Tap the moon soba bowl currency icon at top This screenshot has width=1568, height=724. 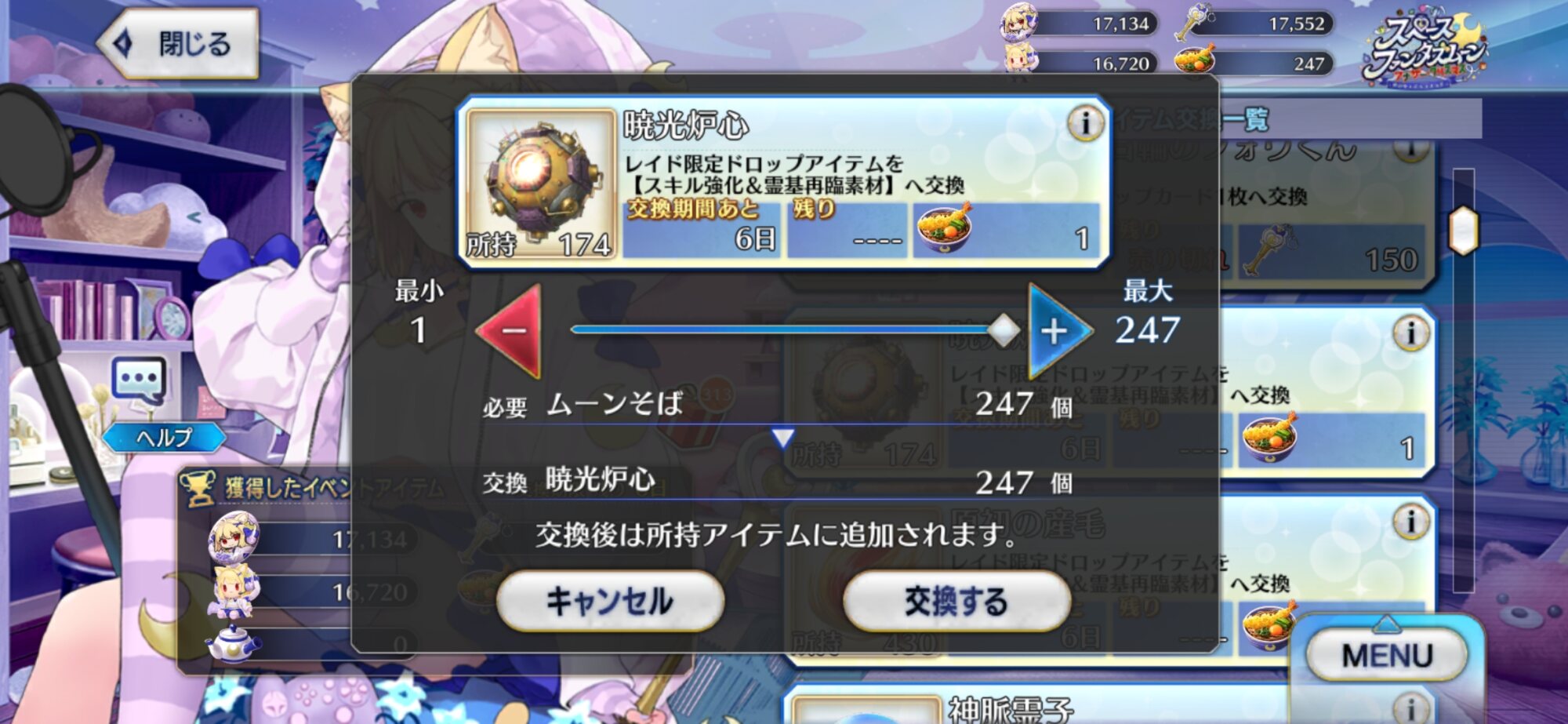coord(1193,60)
